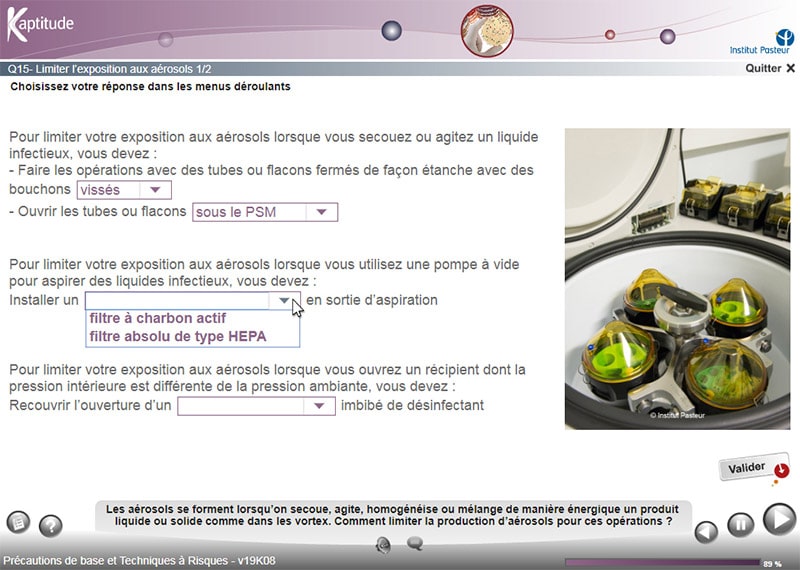Screen dimensions: 800x570
Task: Click the help question mark icon
Action: (50, 526)
